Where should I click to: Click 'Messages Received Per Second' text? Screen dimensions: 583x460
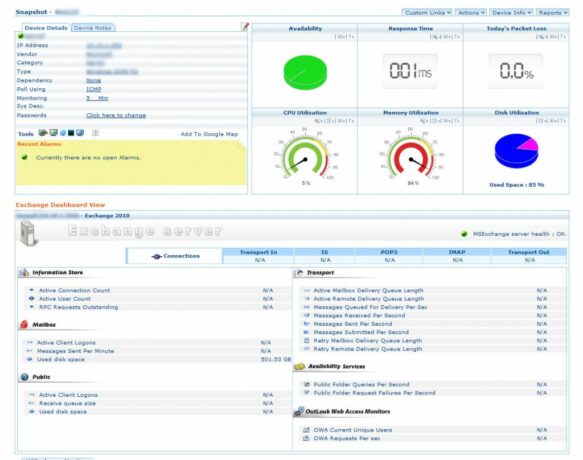[x=359, y=315]
